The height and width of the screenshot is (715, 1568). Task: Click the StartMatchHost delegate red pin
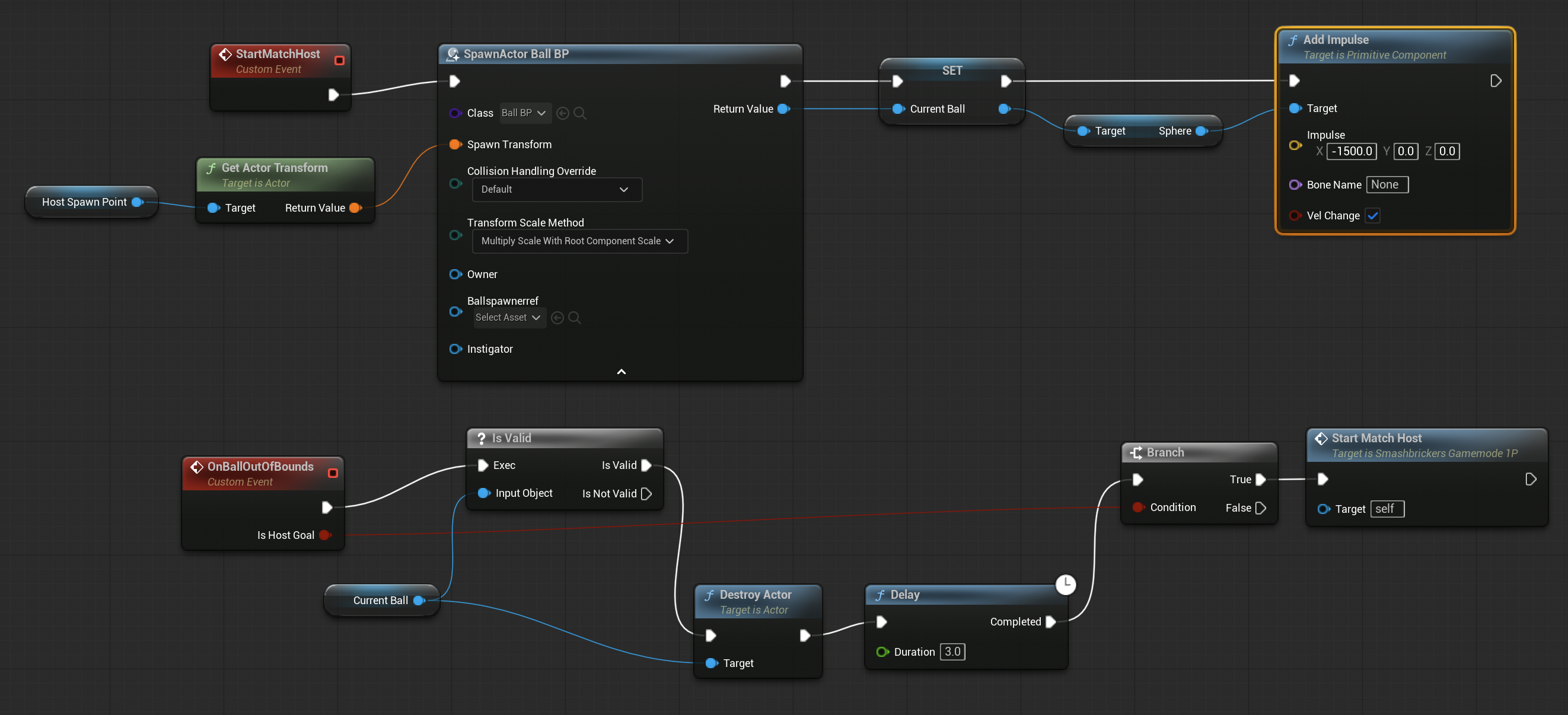(340, 60)
